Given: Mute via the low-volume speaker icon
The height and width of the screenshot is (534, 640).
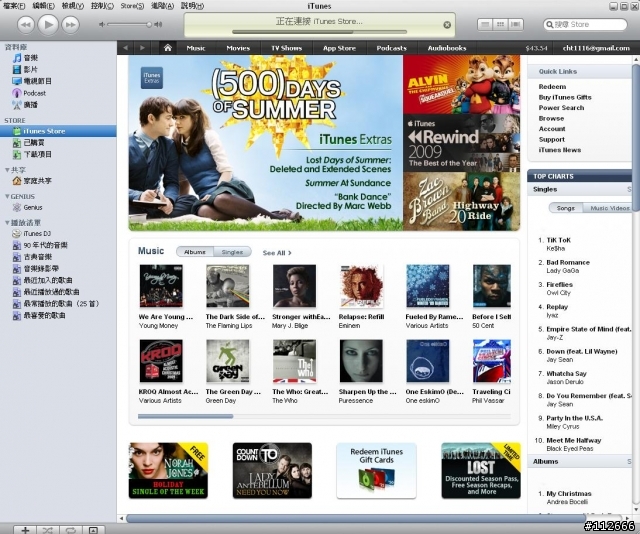Looking at the screenshot, I should click(102, 25).
